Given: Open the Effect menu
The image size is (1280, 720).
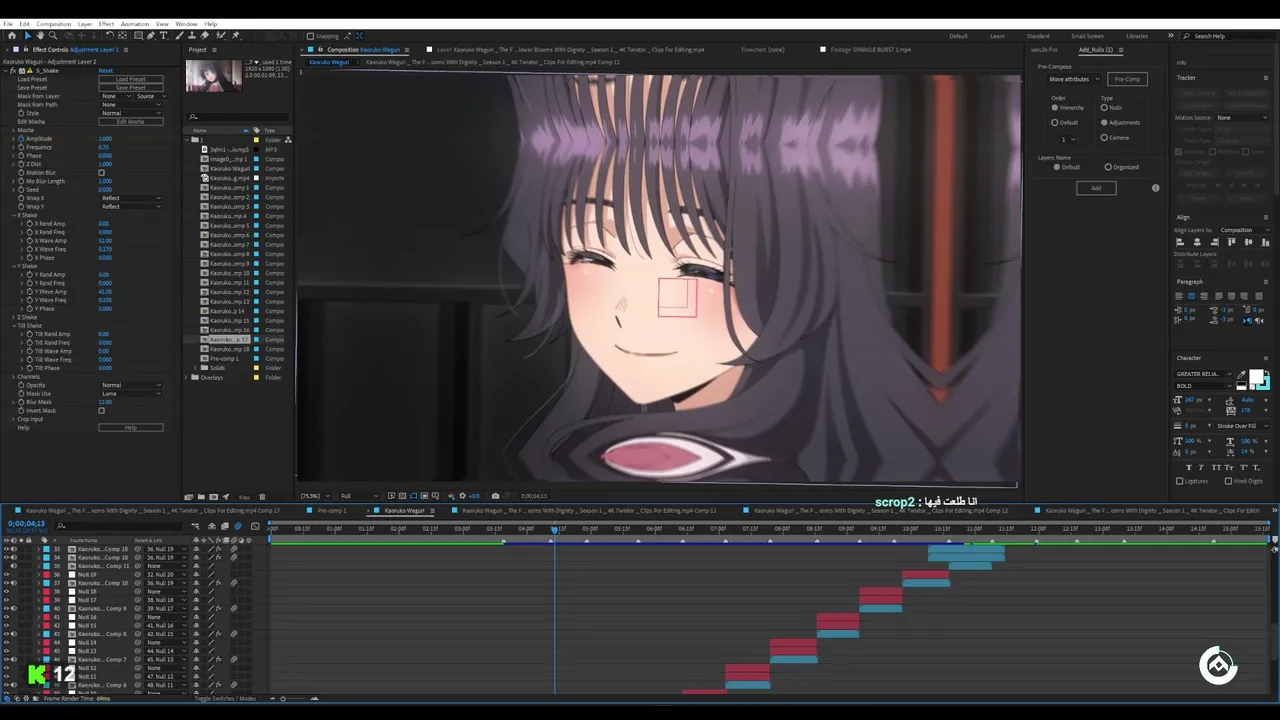Looking at the screenshot, I should tap(106, 24).
